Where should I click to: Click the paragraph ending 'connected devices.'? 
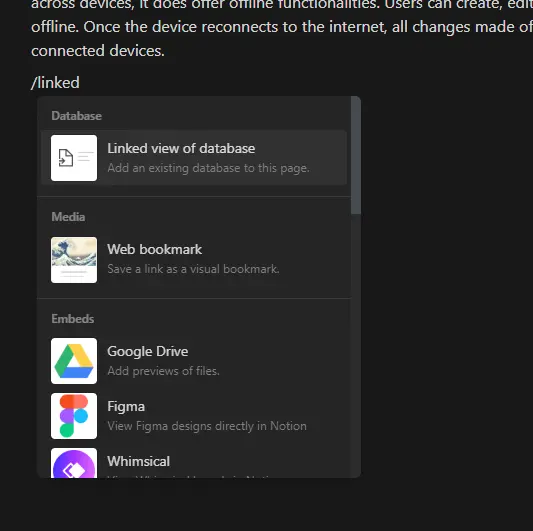pyautogui.click(x=282, y=29)
